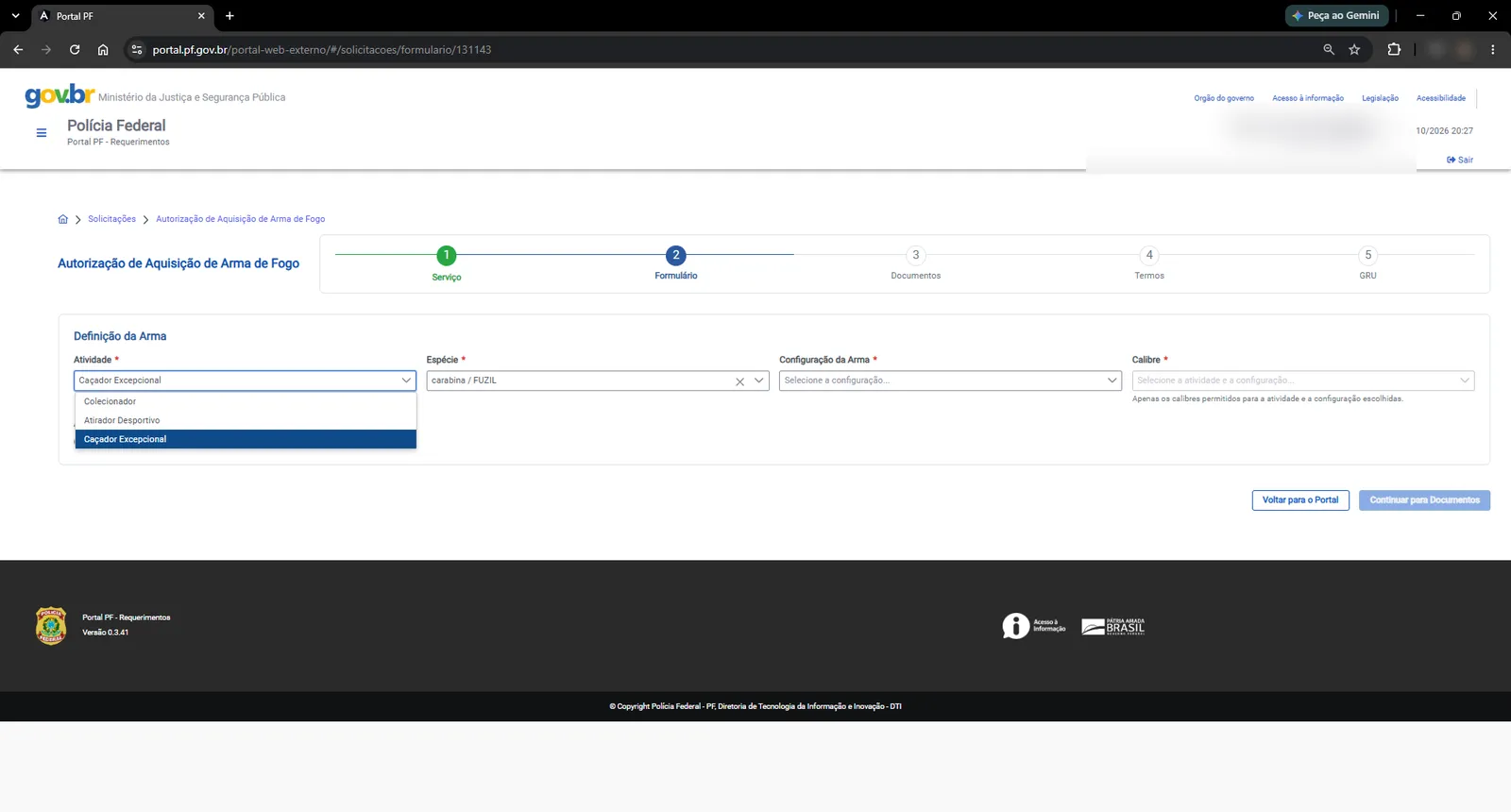Reload the page
This screenshot has width=1511, height=812.
point(75,49)
